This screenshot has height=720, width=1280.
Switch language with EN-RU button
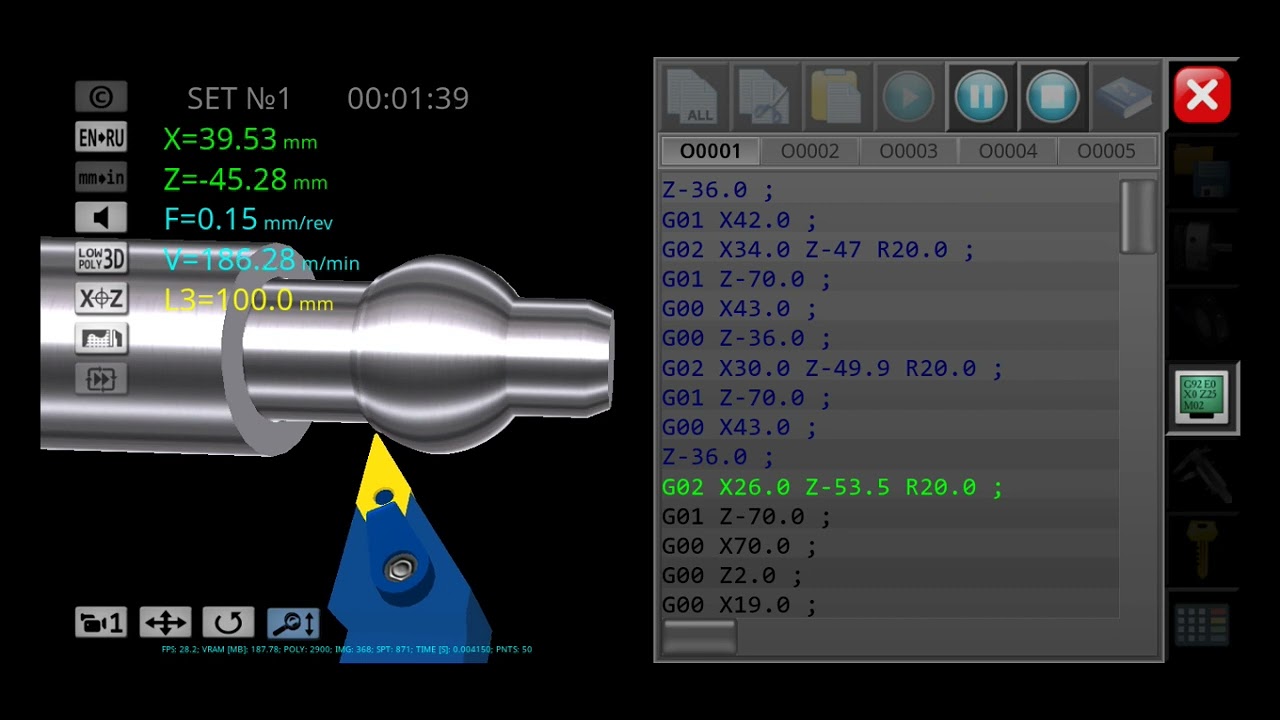pos(101,137)
